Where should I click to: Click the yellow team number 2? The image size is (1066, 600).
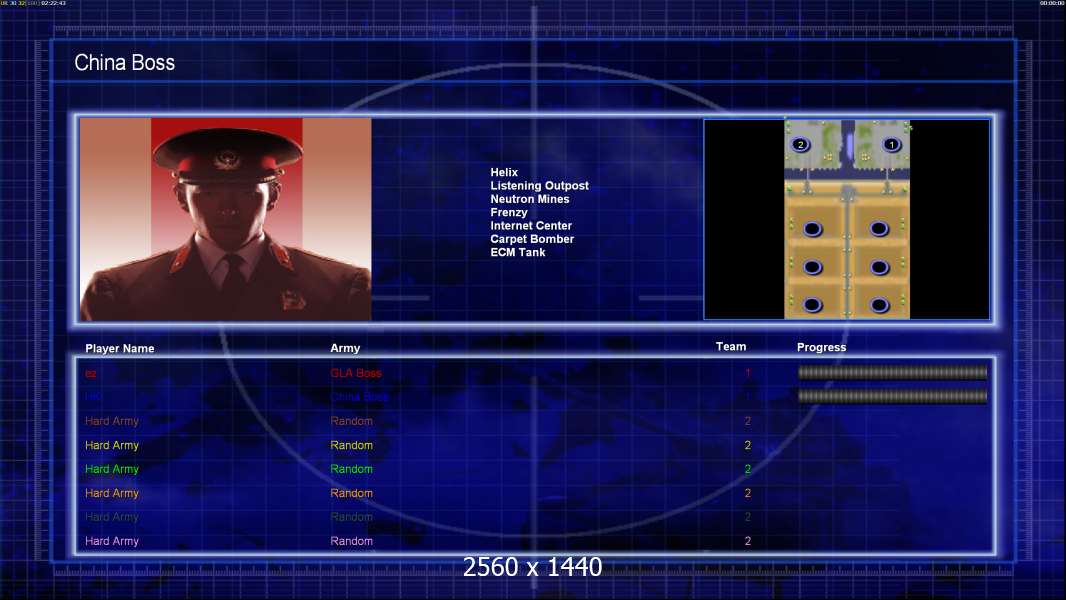pos(748,445)
